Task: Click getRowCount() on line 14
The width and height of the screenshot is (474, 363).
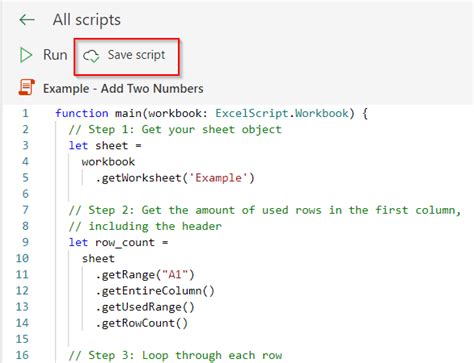Action: 142,323
